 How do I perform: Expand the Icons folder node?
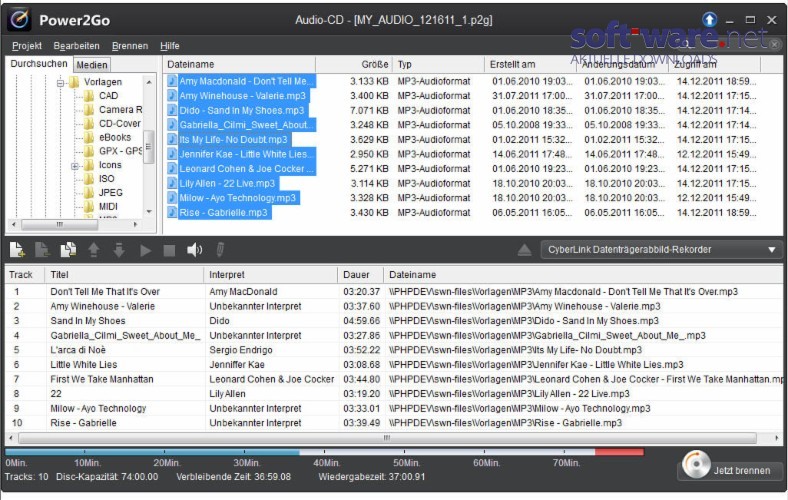[75, 165]
